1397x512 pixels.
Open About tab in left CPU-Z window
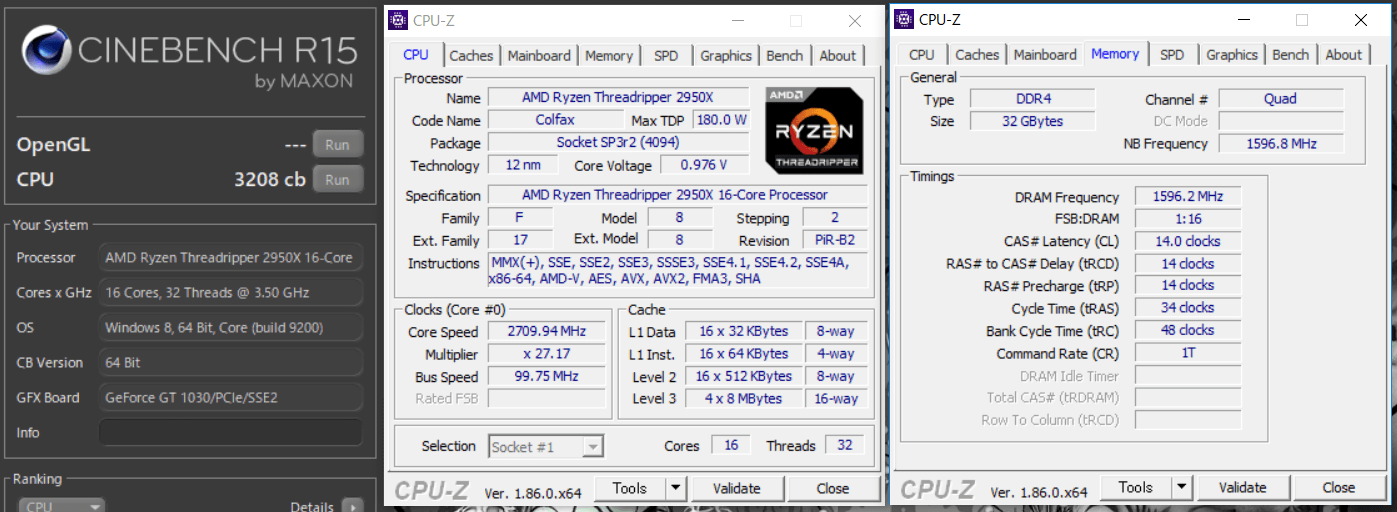(837, 56)
